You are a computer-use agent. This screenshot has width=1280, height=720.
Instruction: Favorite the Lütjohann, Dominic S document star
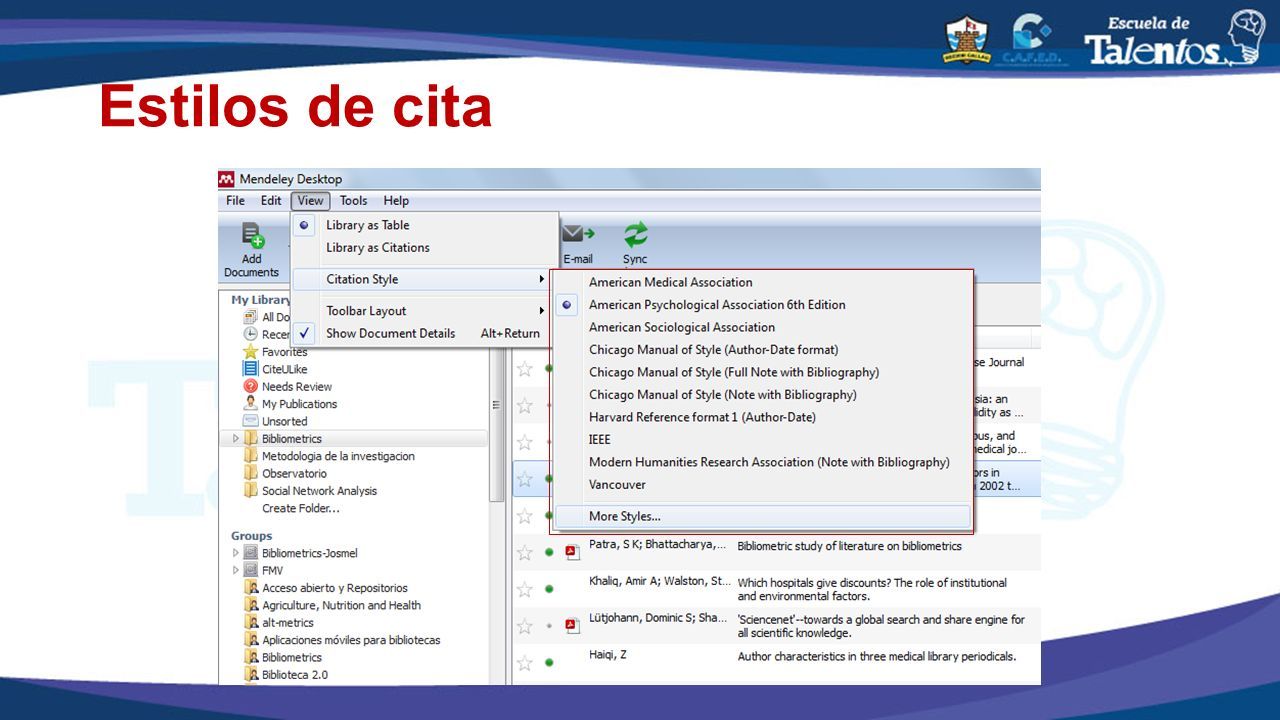tap(525, 626)
